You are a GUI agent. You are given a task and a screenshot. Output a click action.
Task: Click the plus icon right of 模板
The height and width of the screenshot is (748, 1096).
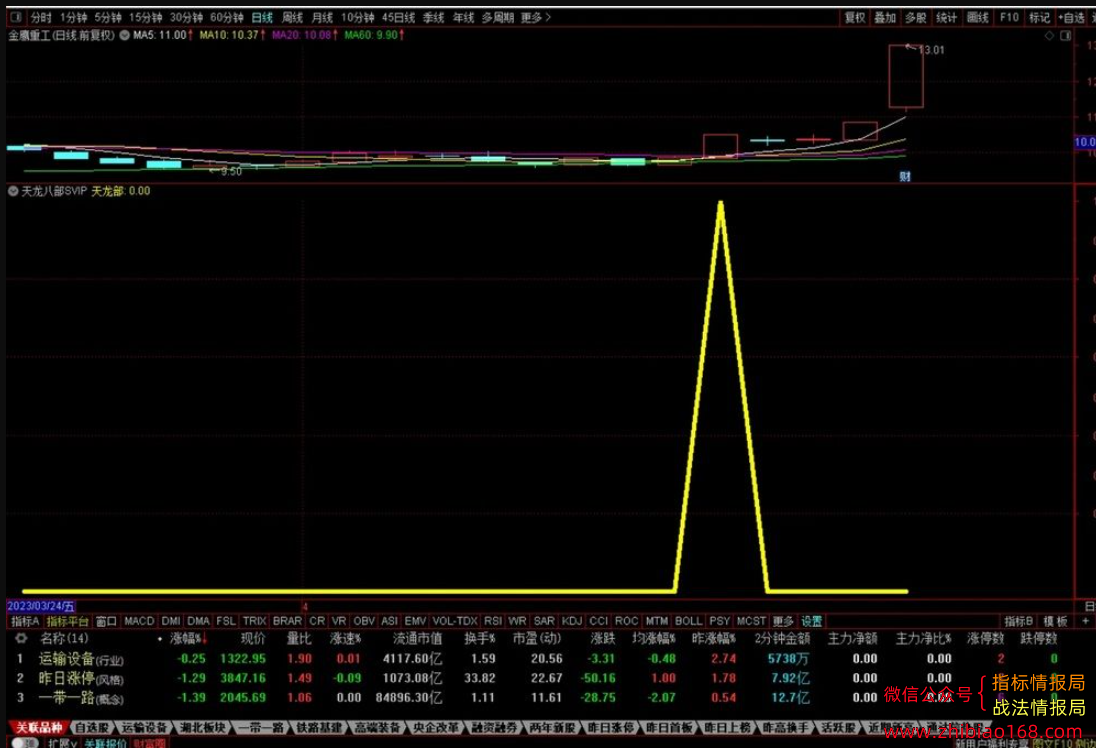tap(1086, 621)
